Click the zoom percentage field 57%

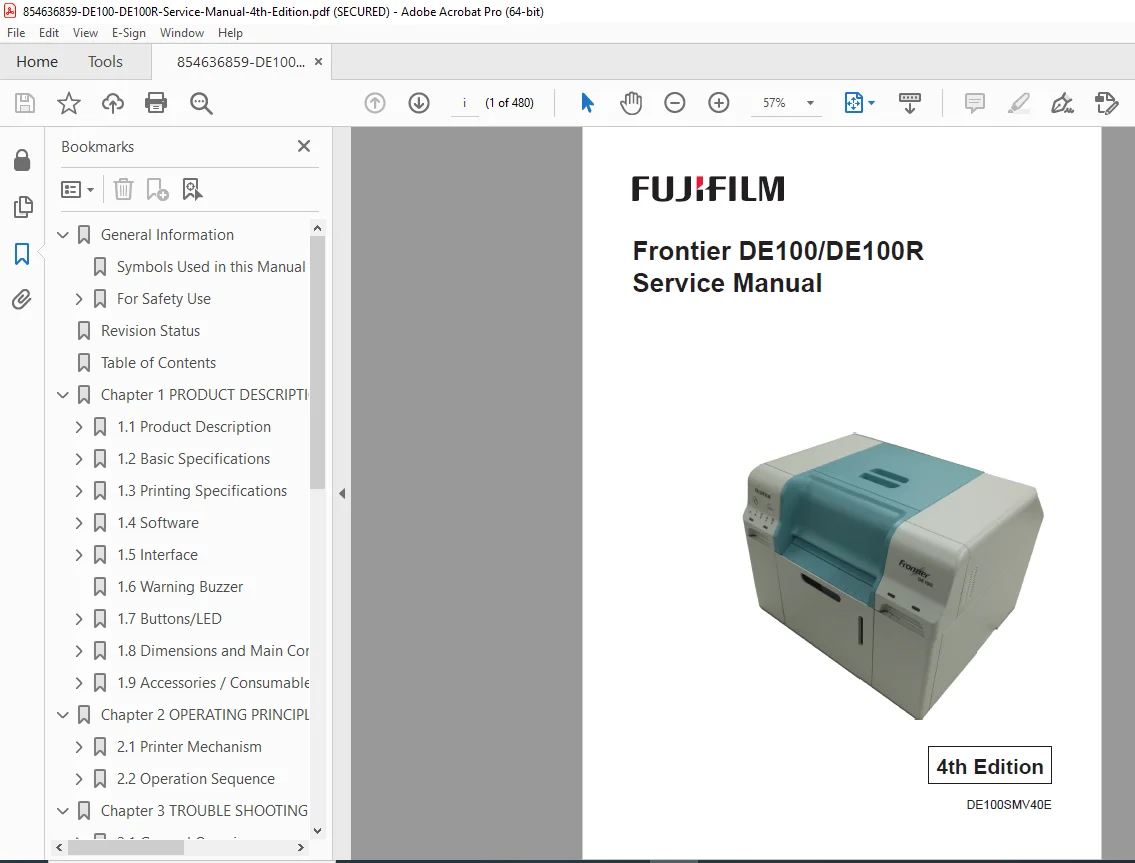pos(774,103)
